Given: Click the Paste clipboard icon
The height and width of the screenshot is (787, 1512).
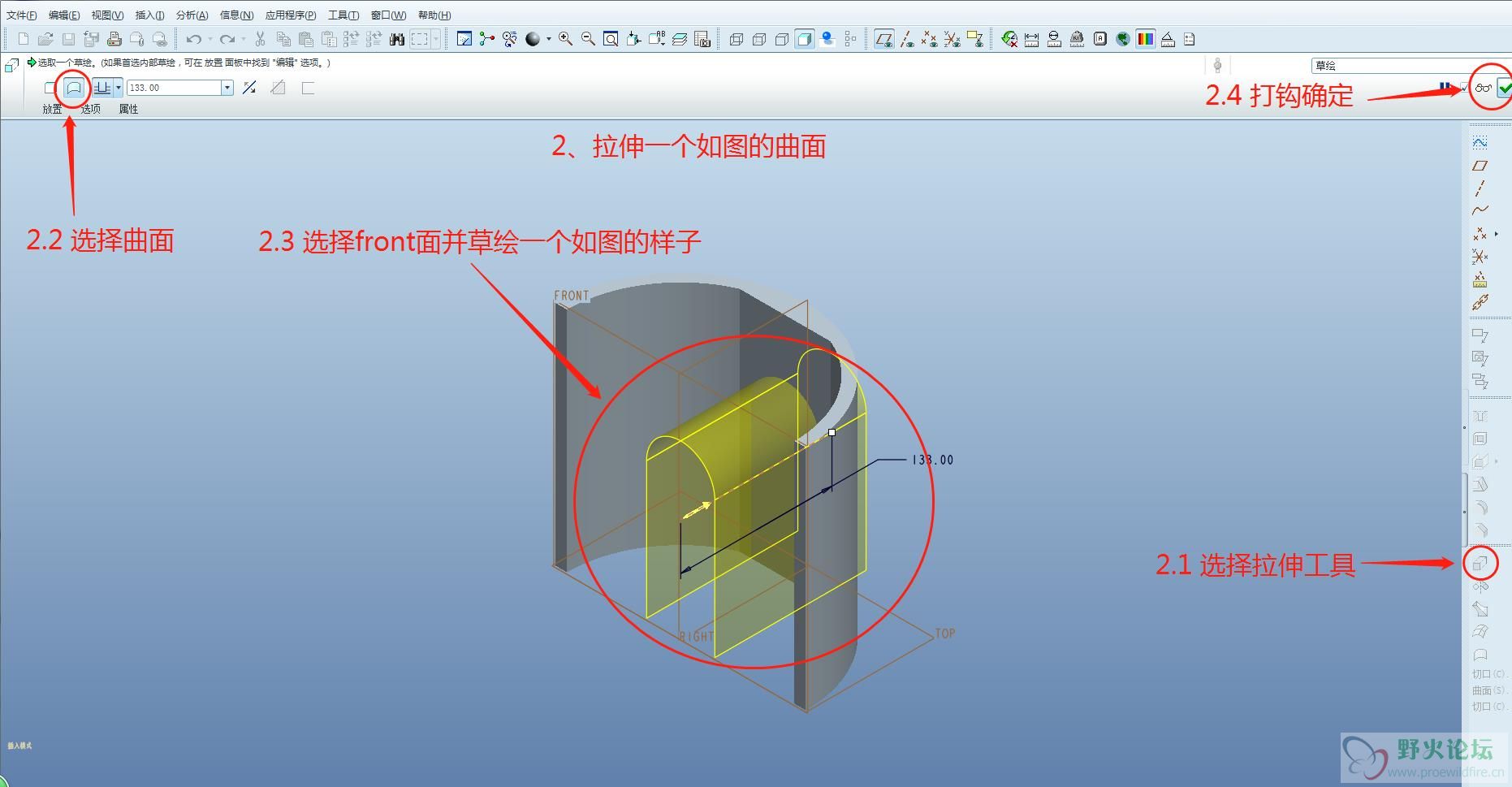Looking at the screenshot, I should (x=306, y=39).
